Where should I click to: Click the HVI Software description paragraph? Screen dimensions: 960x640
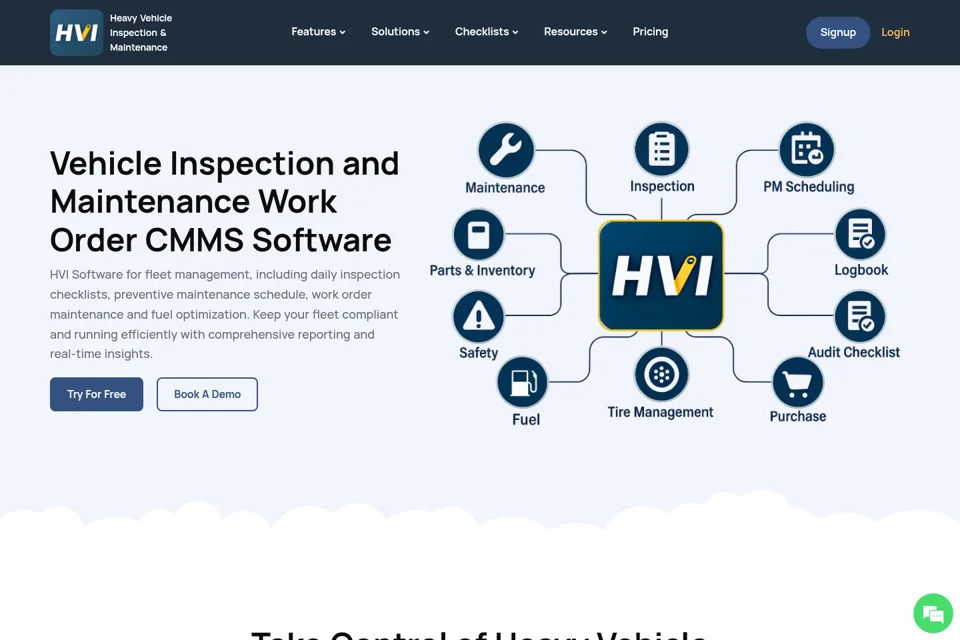(225, 314)
